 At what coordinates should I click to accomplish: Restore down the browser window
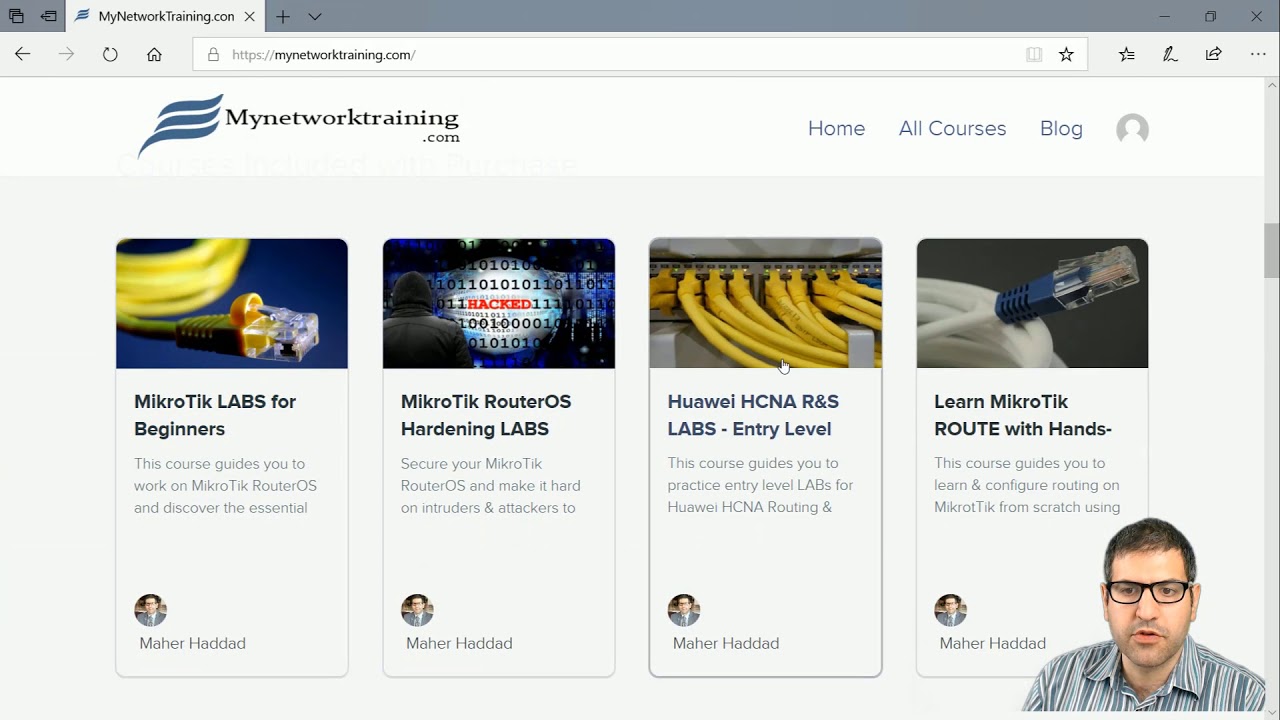1210,16
